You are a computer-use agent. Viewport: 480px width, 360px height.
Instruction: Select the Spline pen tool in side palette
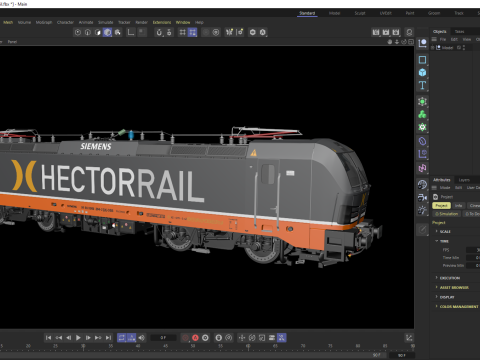(422, 60)
